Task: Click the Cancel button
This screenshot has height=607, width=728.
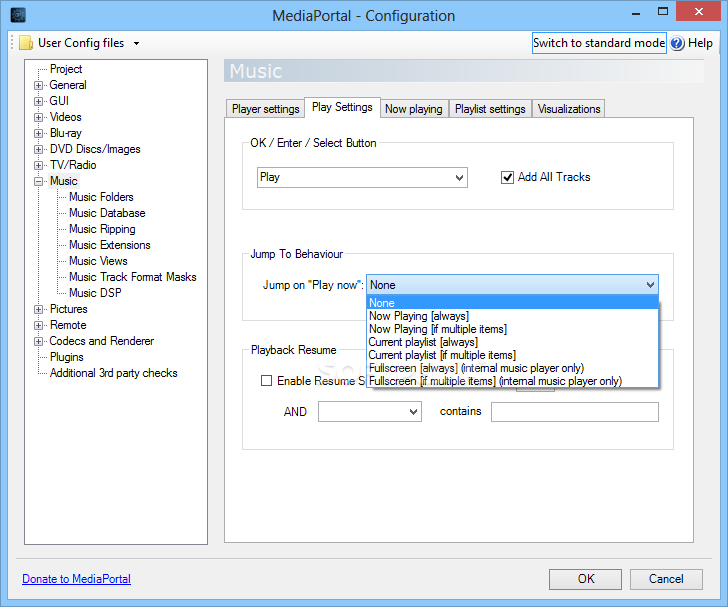Action: pos(666,579)
